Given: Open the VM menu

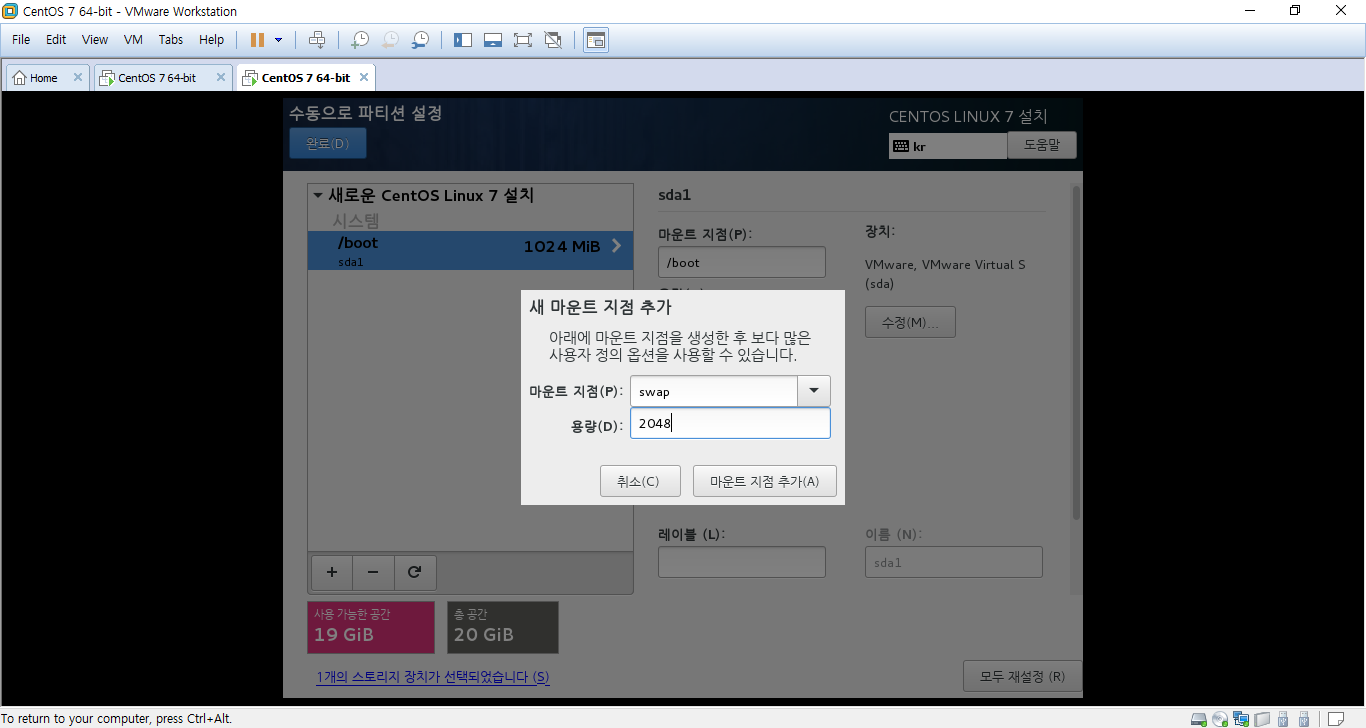Looking at the screenshot, I should (133, 40).
